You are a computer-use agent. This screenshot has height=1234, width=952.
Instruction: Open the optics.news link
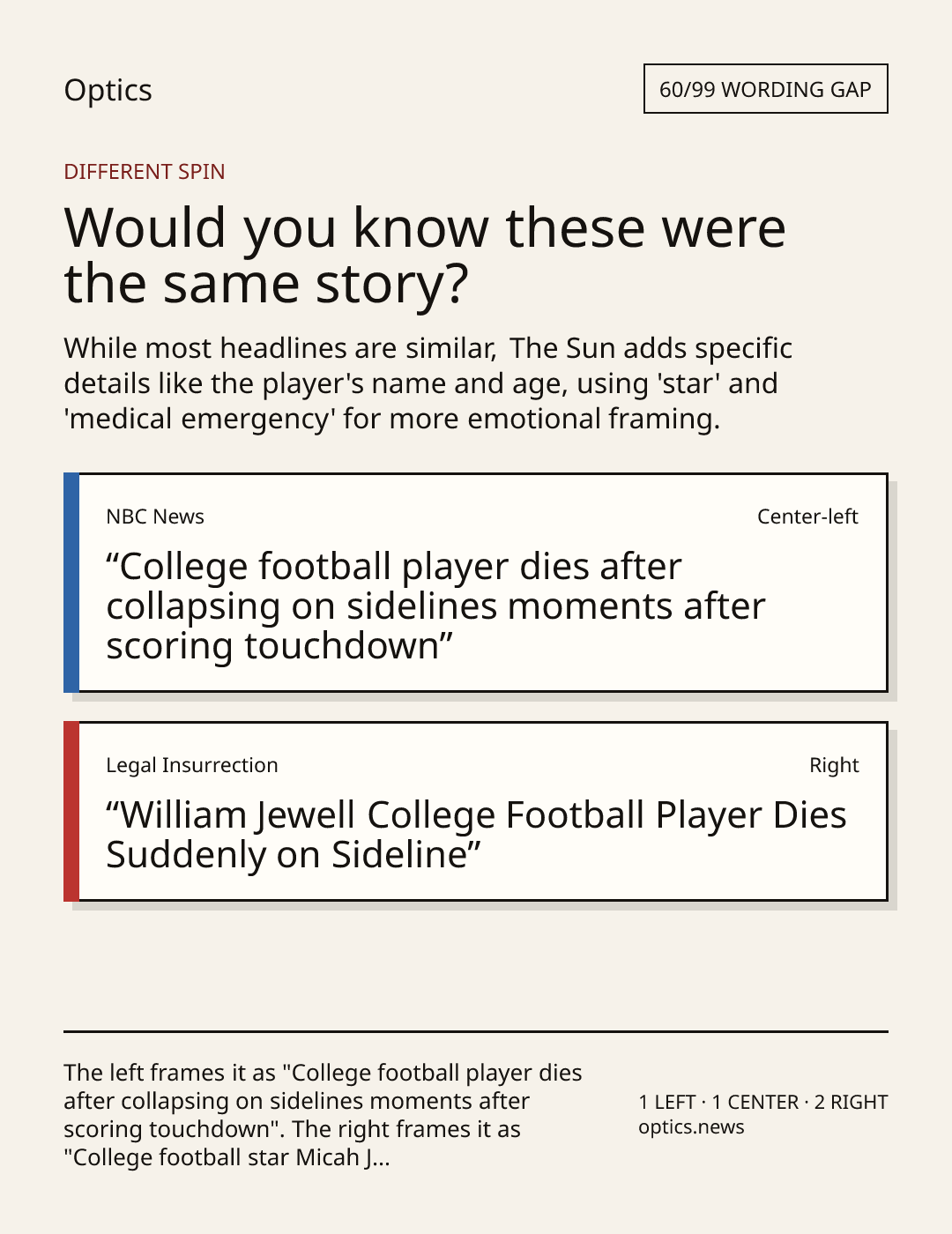(x=691, y=1126)
